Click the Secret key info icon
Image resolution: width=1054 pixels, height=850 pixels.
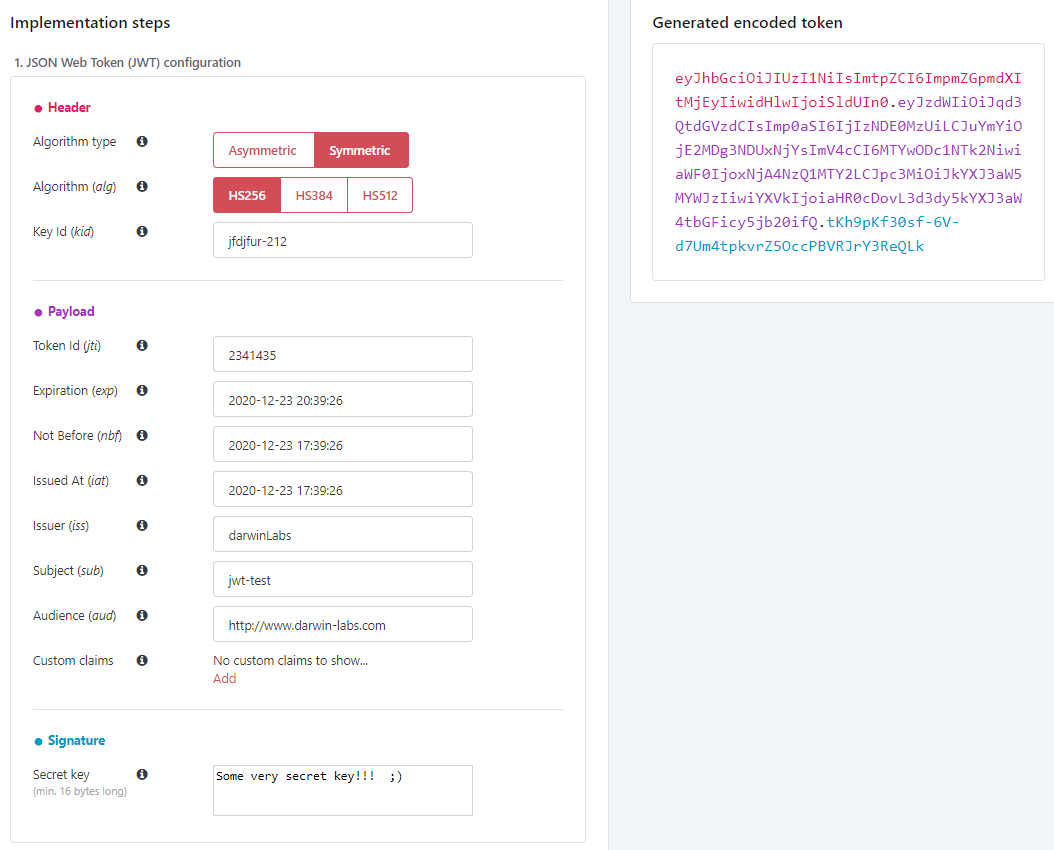tap(142, 774)
